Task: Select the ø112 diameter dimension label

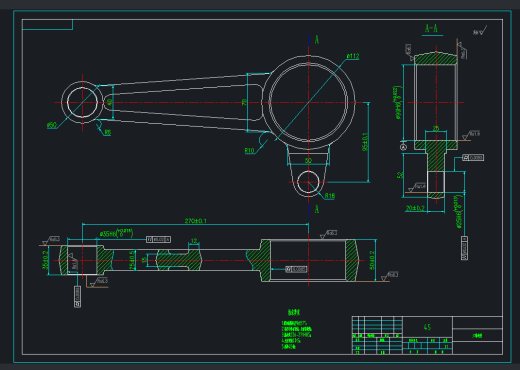Action: point(353,56)
